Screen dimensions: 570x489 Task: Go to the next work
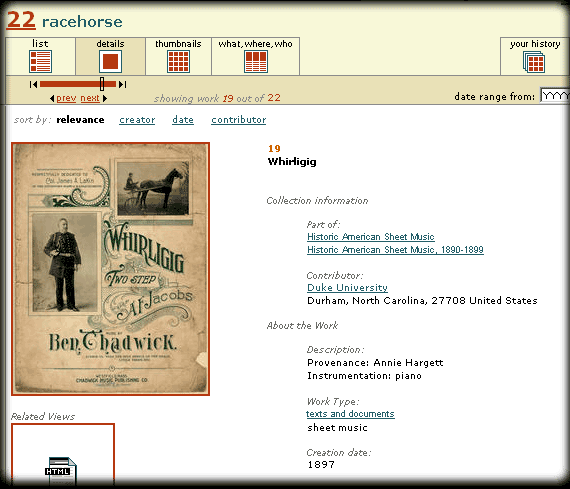[x=90, y=98]
